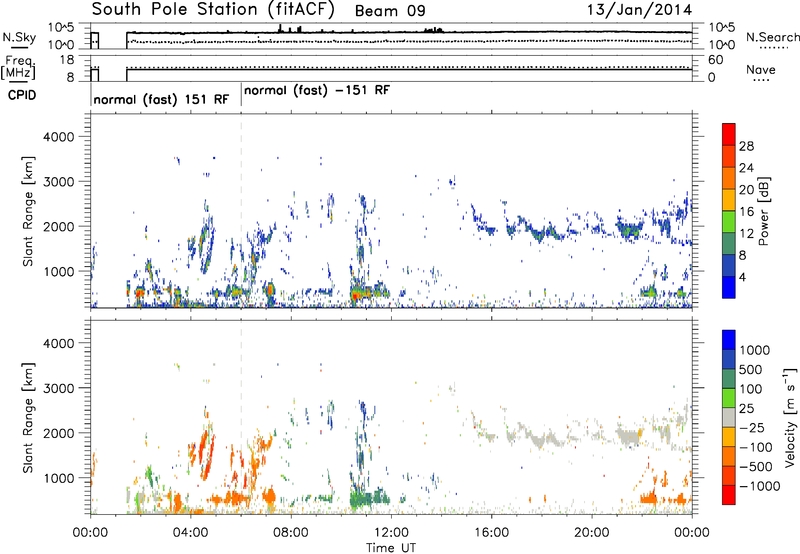
Task: Click 'normal (fast) 151 RF' text
Action: 161,99
